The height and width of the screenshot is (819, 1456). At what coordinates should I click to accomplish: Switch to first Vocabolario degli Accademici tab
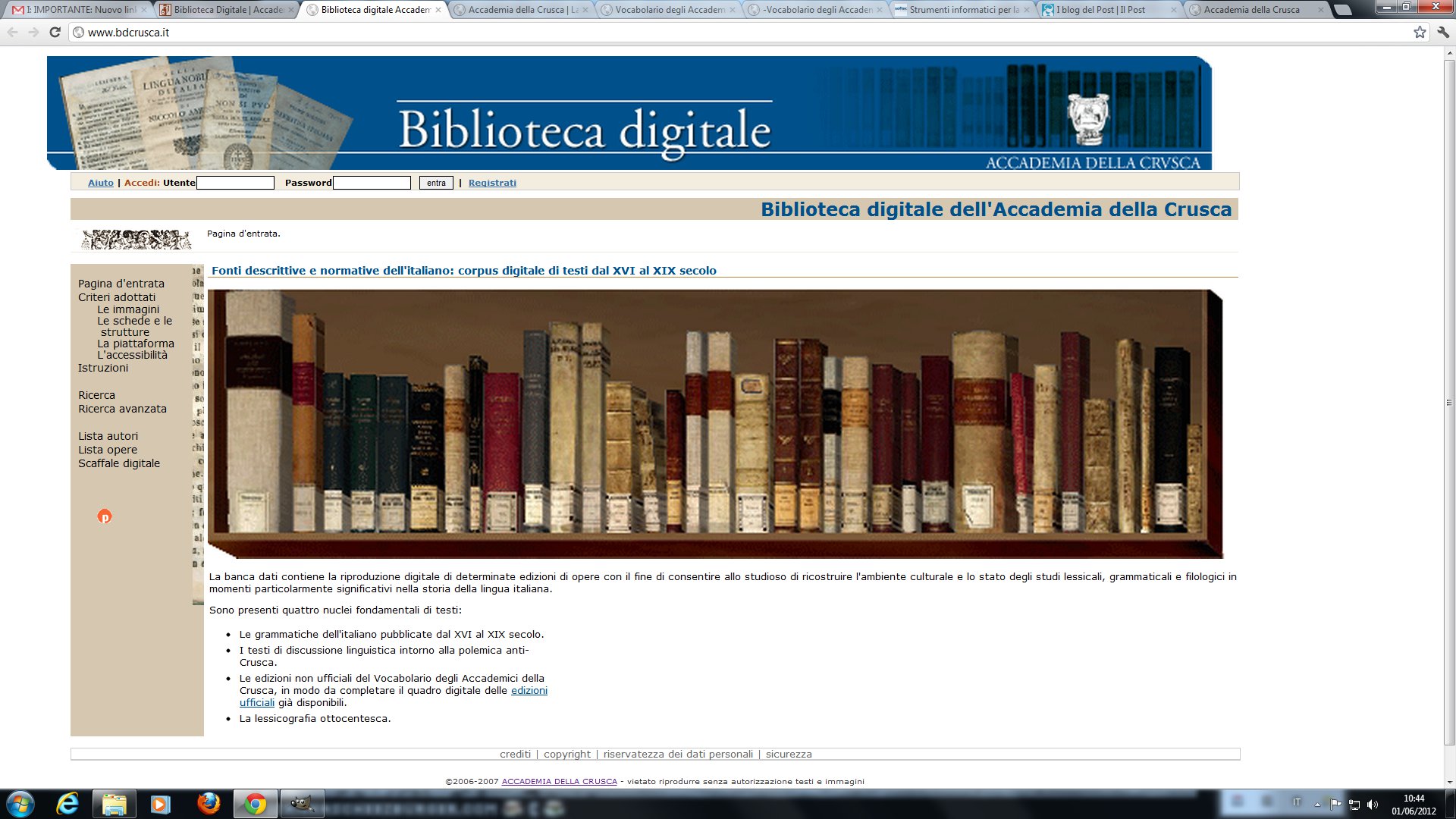(x=668, y=10)
